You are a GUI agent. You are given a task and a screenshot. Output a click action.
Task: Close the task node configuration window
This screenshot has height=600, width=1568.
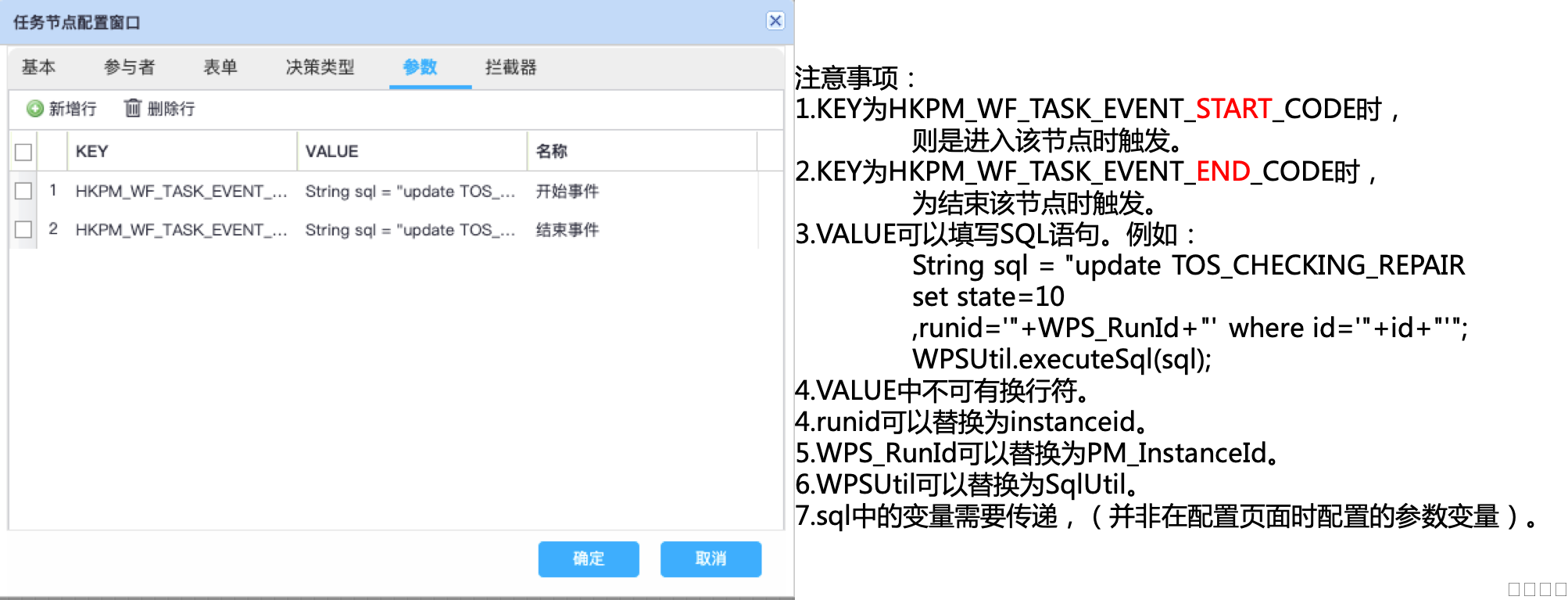click(775, 21)
